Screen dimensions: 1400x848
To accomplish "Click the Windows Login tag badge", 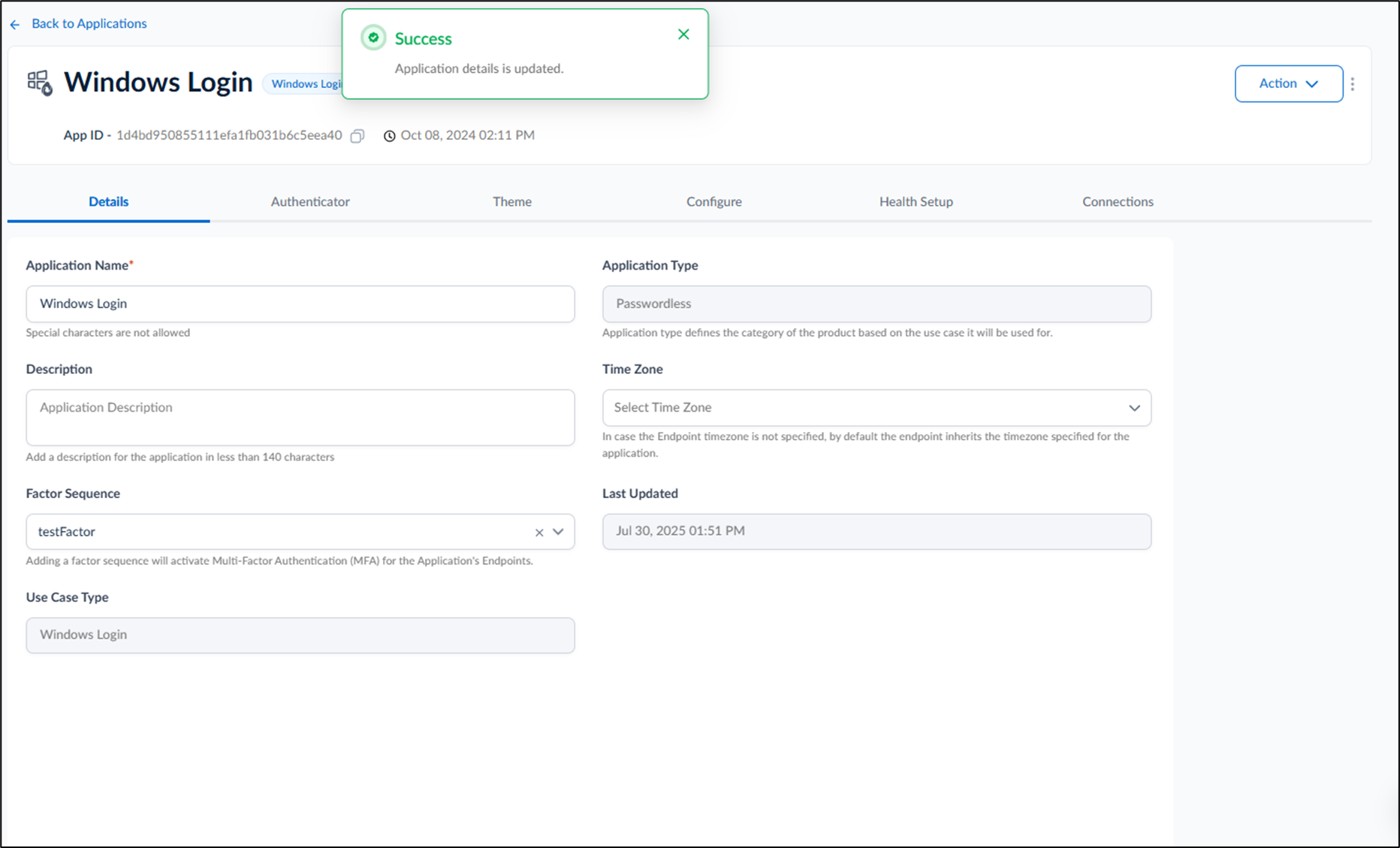I will (304, 84).
